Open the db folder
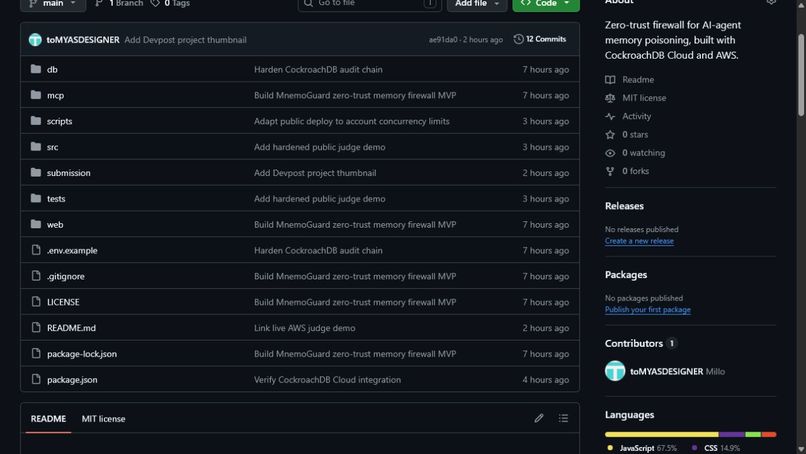806x454 pixels. (x=52, y=69)
